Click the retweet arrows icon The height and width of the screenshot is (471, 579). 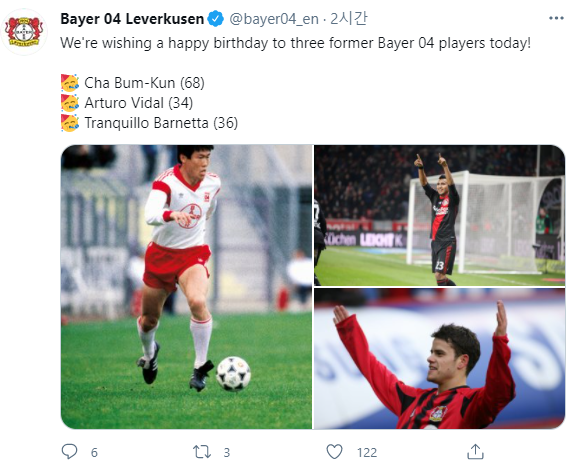coord(202,452)
